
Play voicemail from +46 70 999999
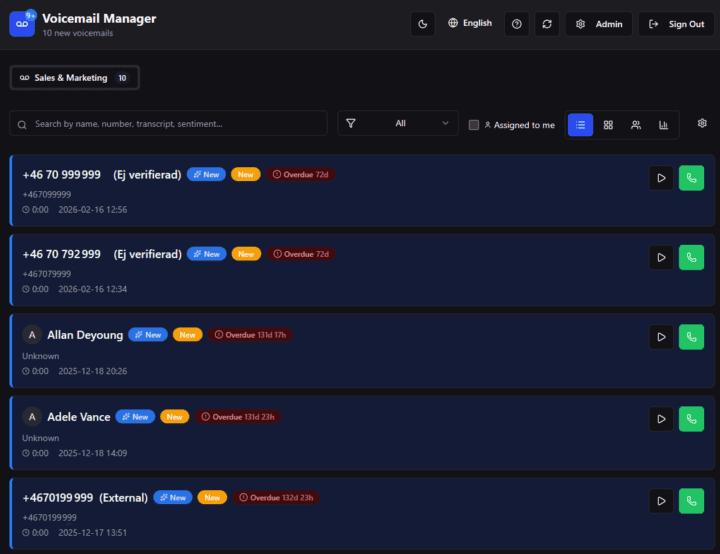coord(661,178)
